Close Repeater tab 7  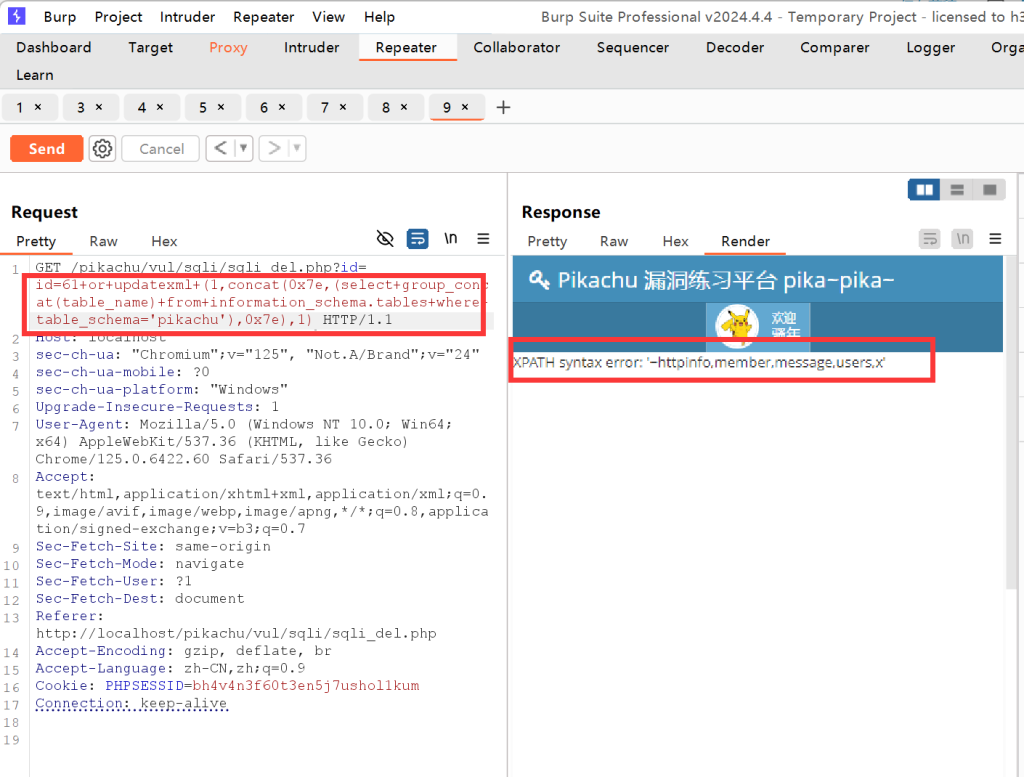point(343,107)
